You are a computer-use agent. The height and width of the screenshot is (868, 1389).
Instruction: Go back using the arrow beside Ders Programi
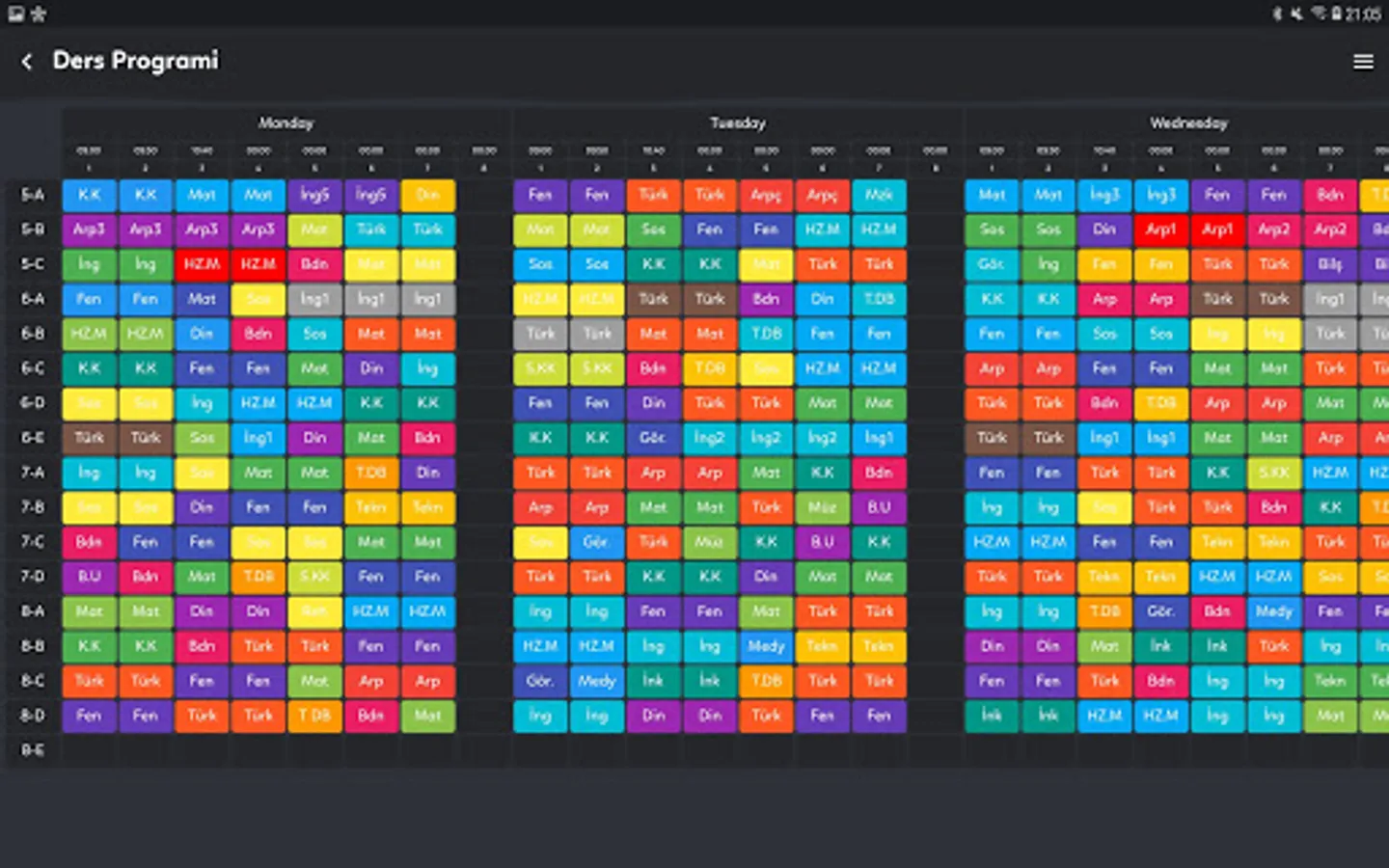[x=27, y=62]
